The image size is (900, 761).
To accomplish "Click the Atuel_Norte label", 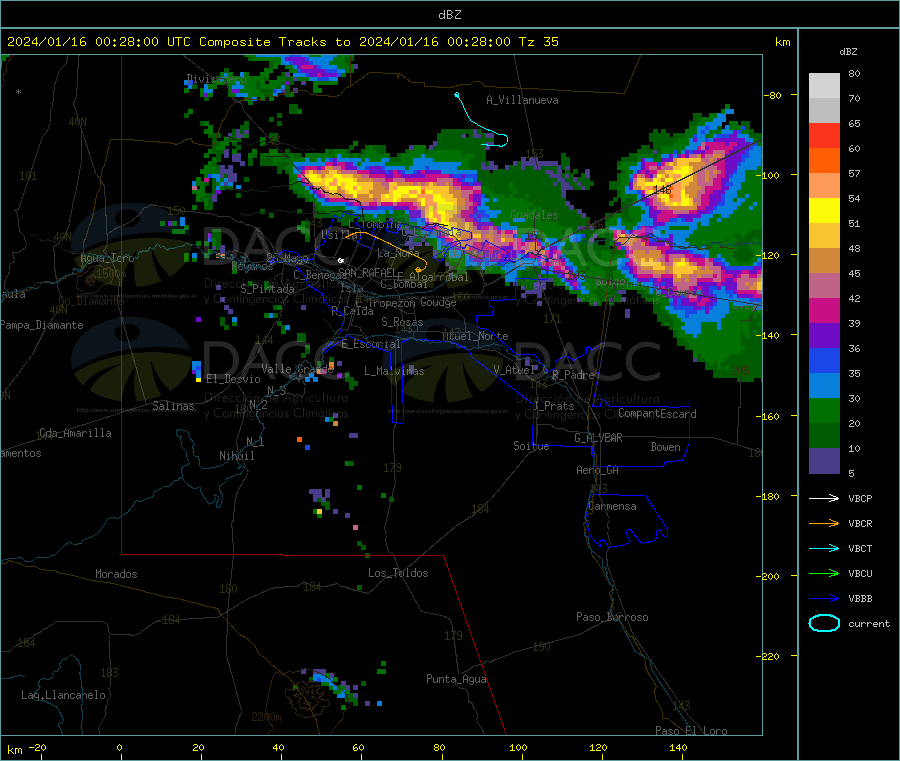I will (x=475, y=336).
